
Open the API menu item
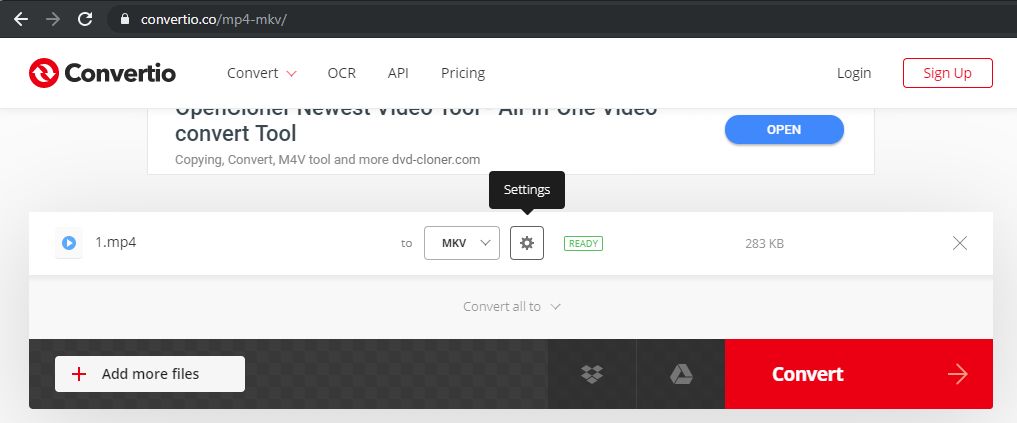tap(398, 73)
